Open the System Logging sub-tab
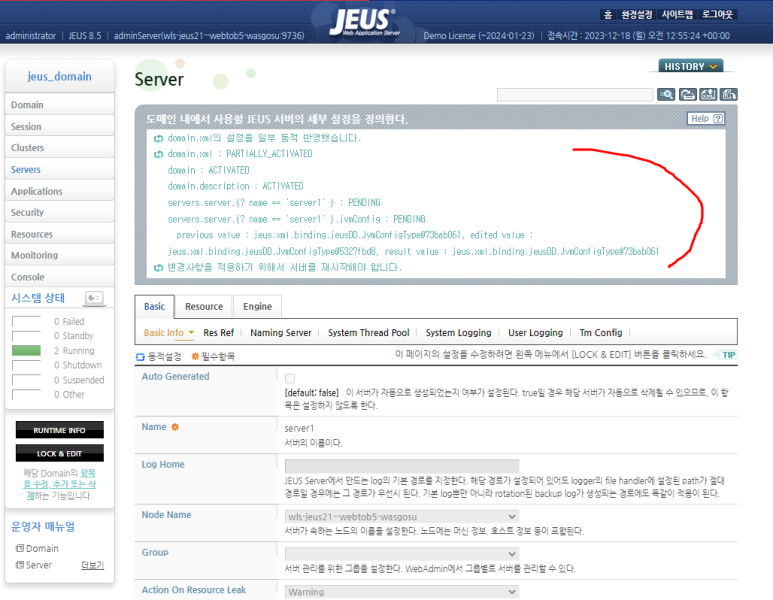The height and width of the screenshot is (600, 773). (458, 333)
